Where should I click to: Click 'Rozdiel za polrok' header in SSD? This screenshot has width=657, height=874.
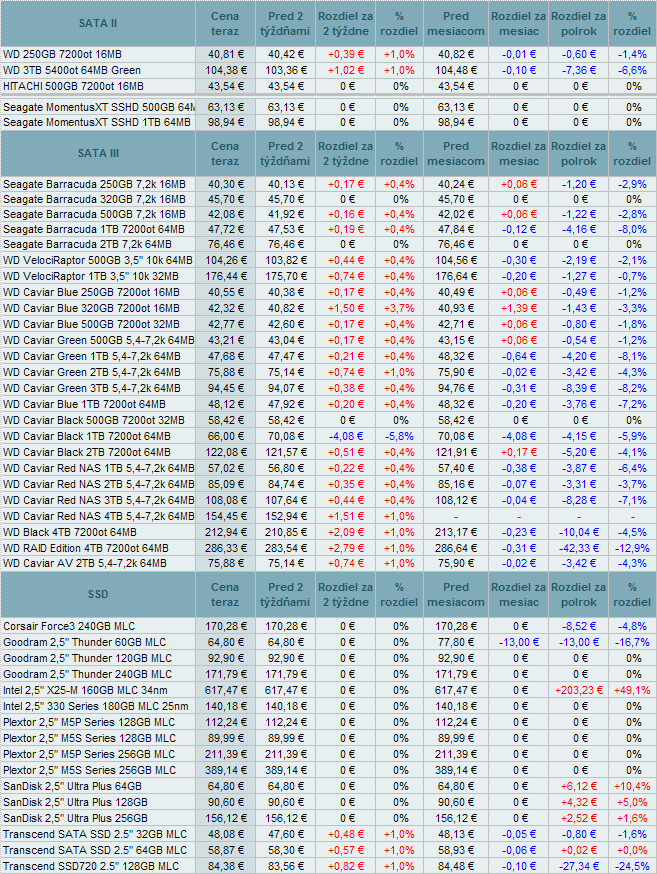tap(578, 594)
